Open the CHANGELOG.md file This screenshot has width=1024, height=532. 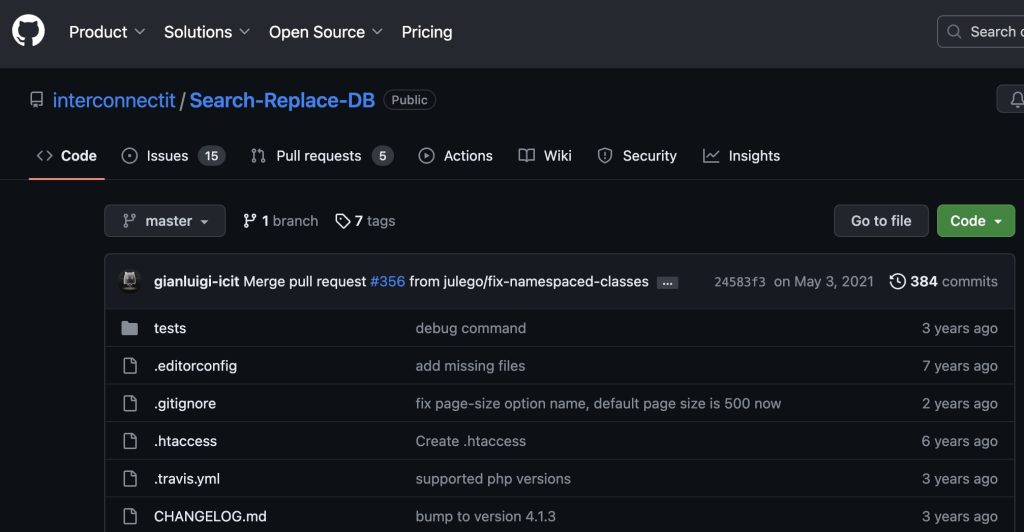click(x=210, y=516)
